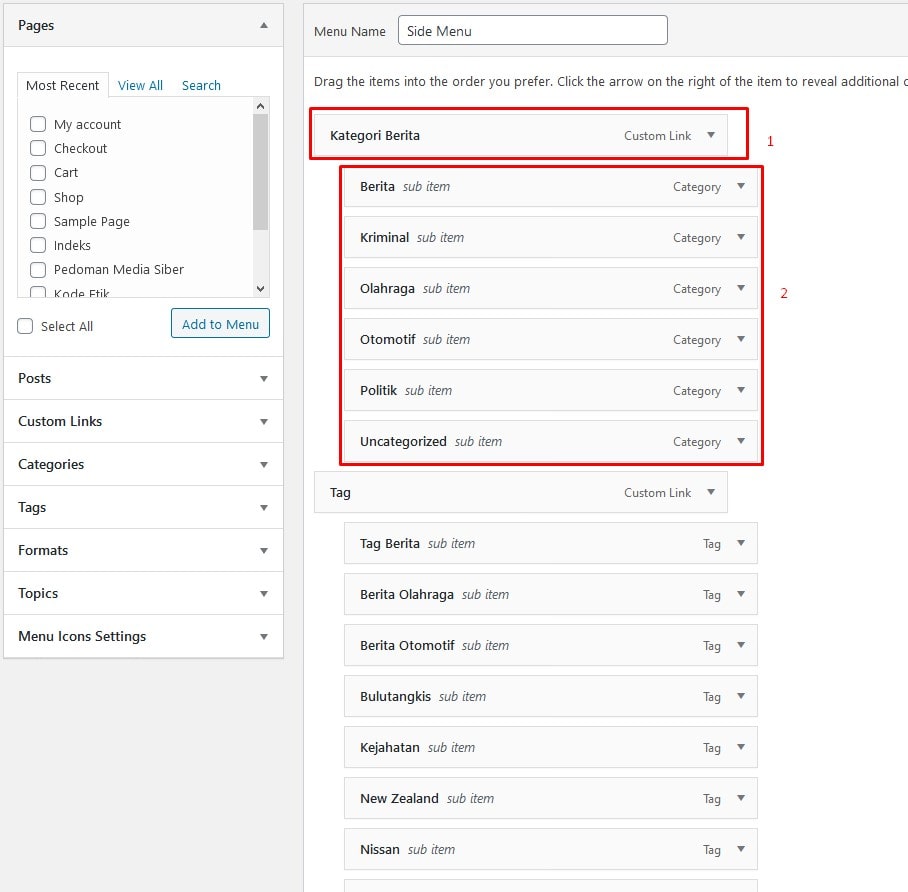Click the Add to Menu button
The image size is (908, 892).
click(220, 324)
